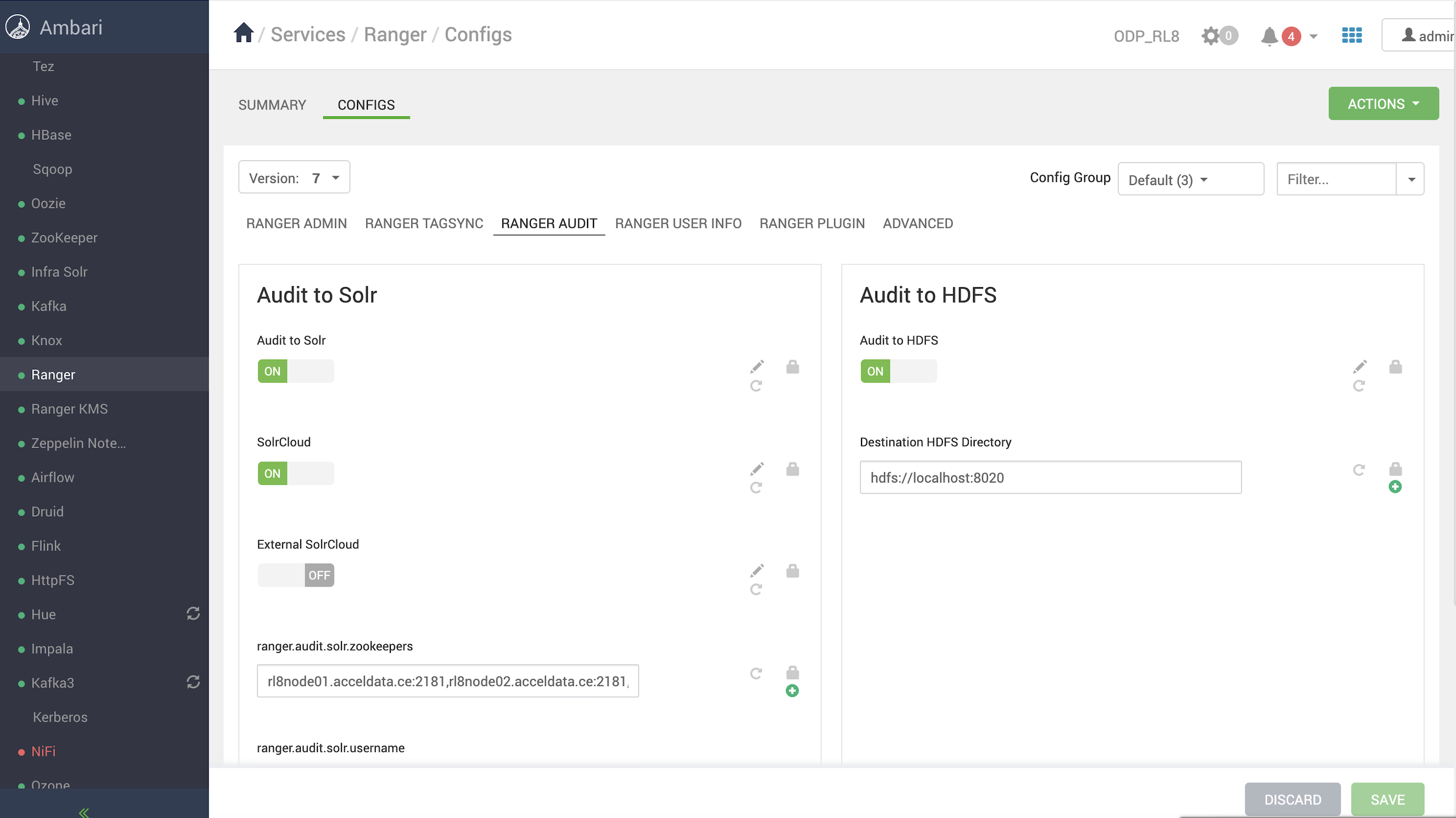Click the Filter text field
Viewport: 1456px width, 818px height.
point(1336,179)
